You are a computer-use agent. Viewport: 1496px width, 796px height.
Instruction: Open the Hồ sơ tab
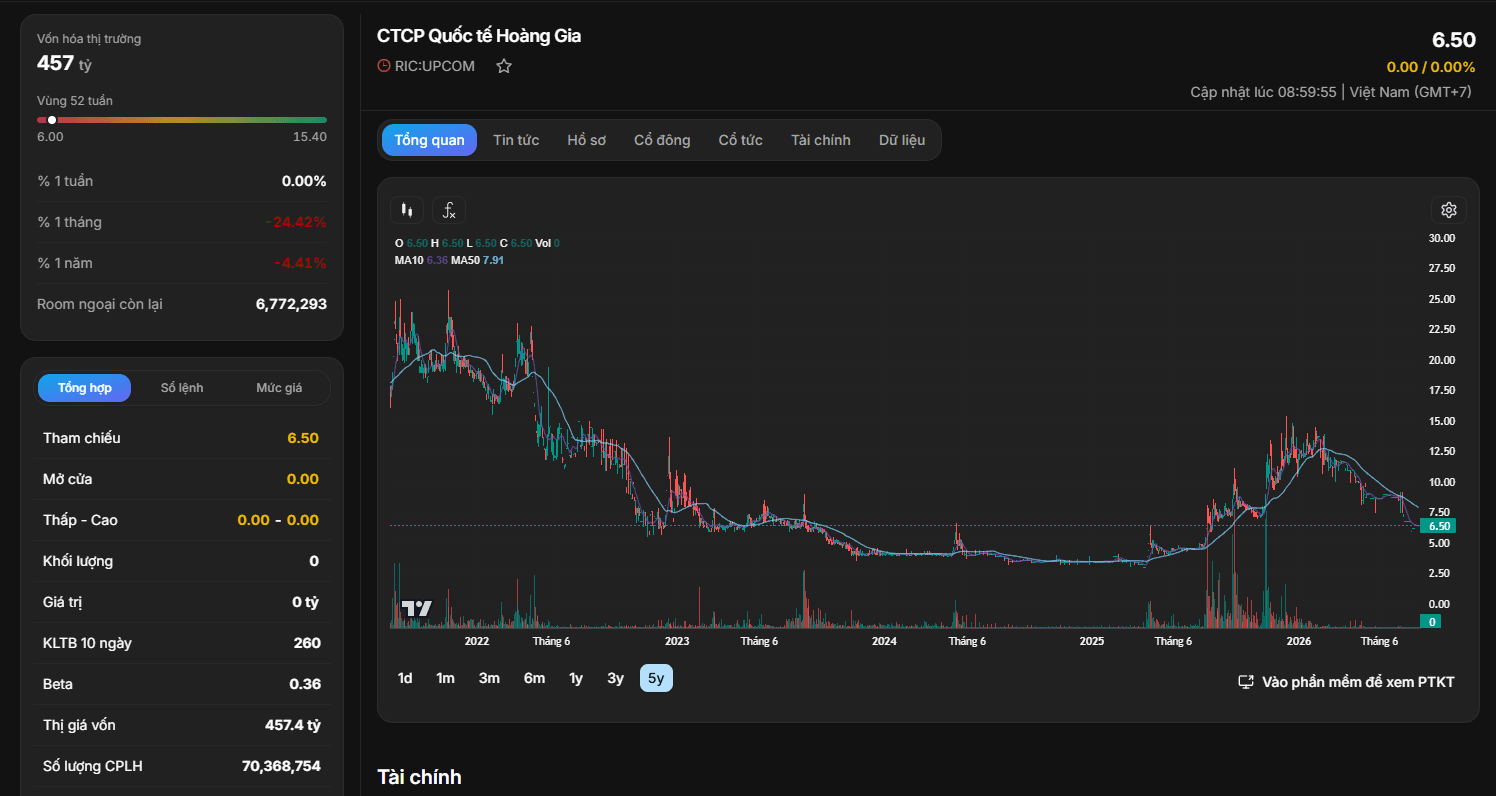tap(587, 140)
